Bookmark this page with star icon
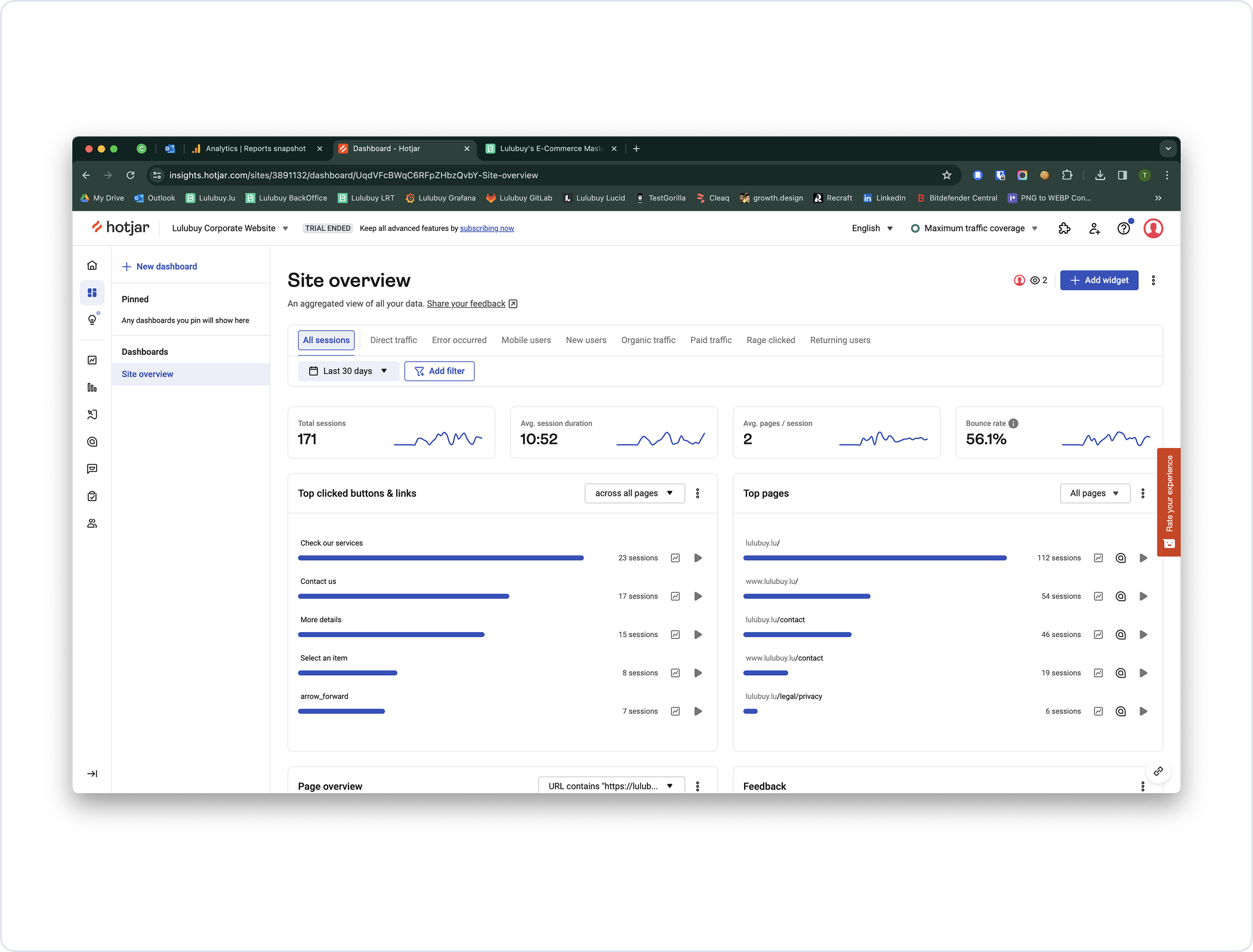The height and width of the screenshot is (952, 1253). [946, 175]
